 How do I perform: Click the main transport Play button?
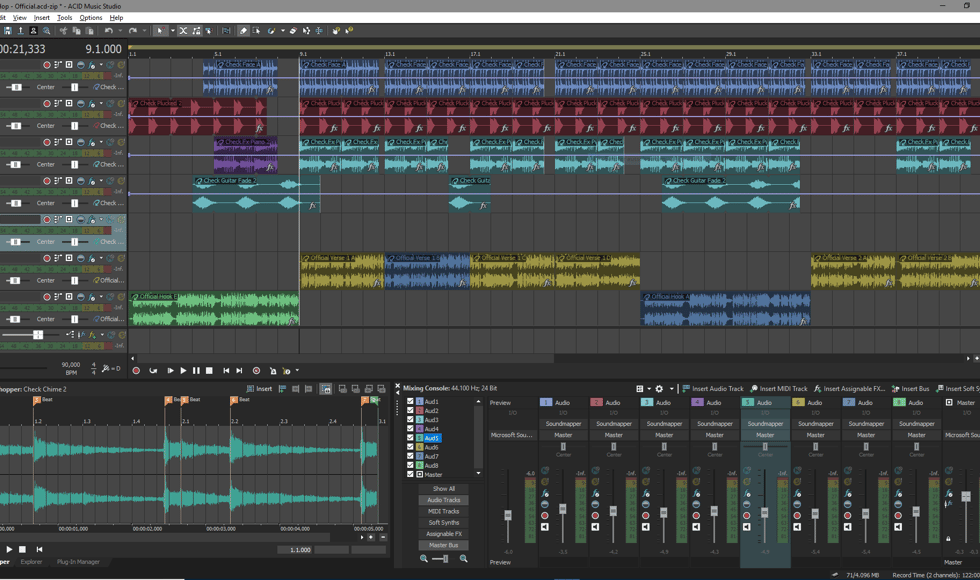pos(183,371)
